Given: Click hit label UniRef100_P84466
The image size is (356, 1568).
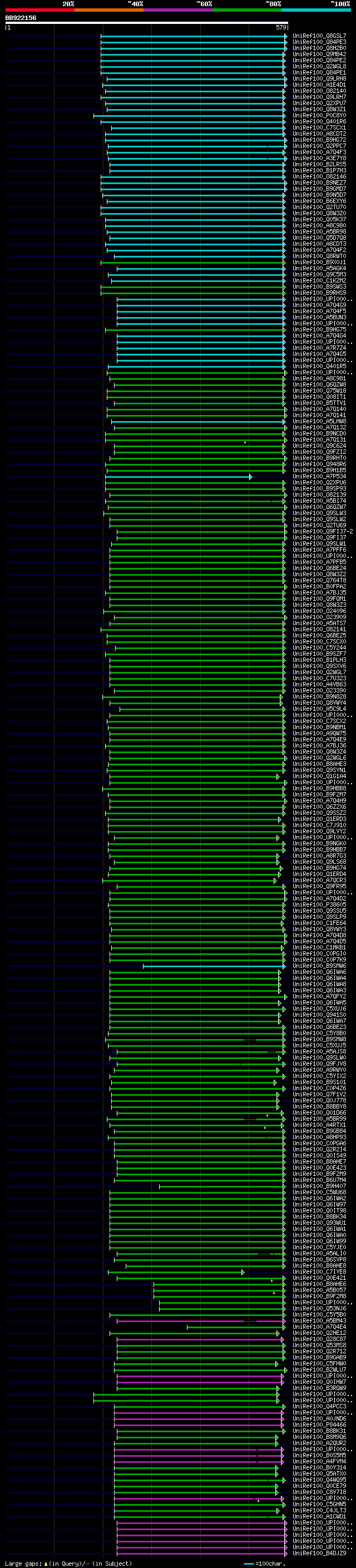Looking at the screenshot, I should pos(319,1424).
